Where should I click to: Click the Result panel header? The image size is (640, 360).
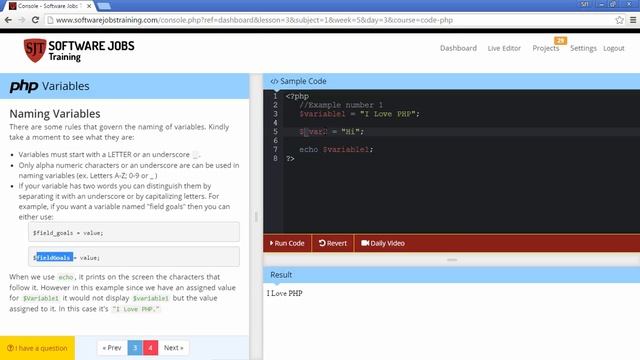tap(451, 275)
